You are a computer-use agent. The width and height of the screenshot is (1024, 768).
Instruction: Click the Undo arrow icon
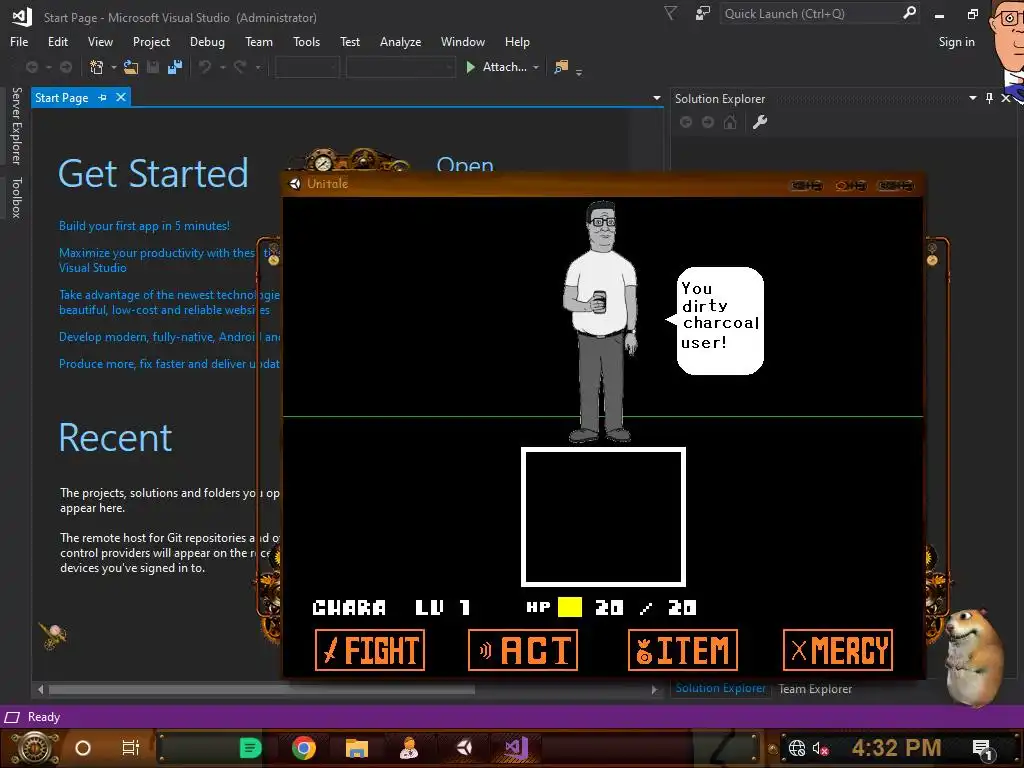click(205, 67)
